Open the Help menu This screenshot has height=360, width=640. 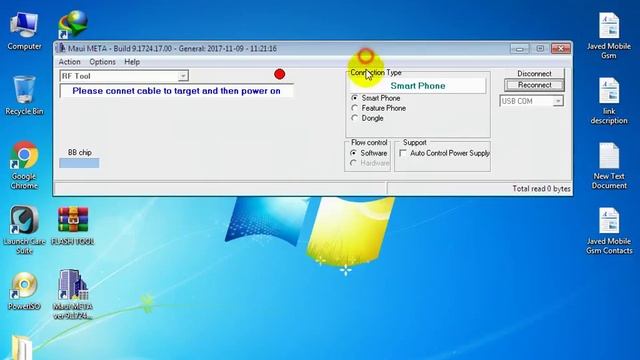132,62
